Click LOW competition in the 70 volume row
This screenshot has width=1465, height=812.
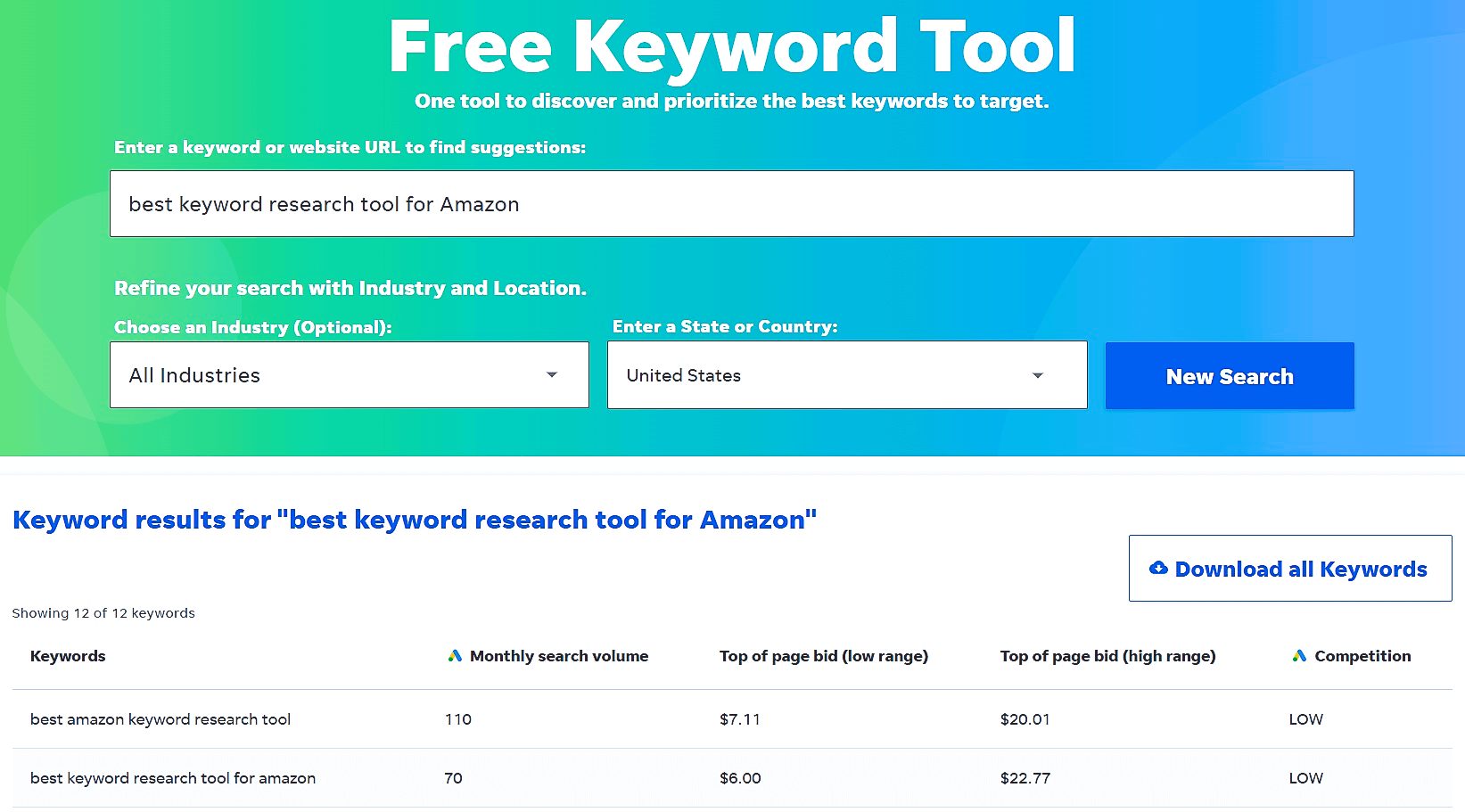[x=1305, y=778]
